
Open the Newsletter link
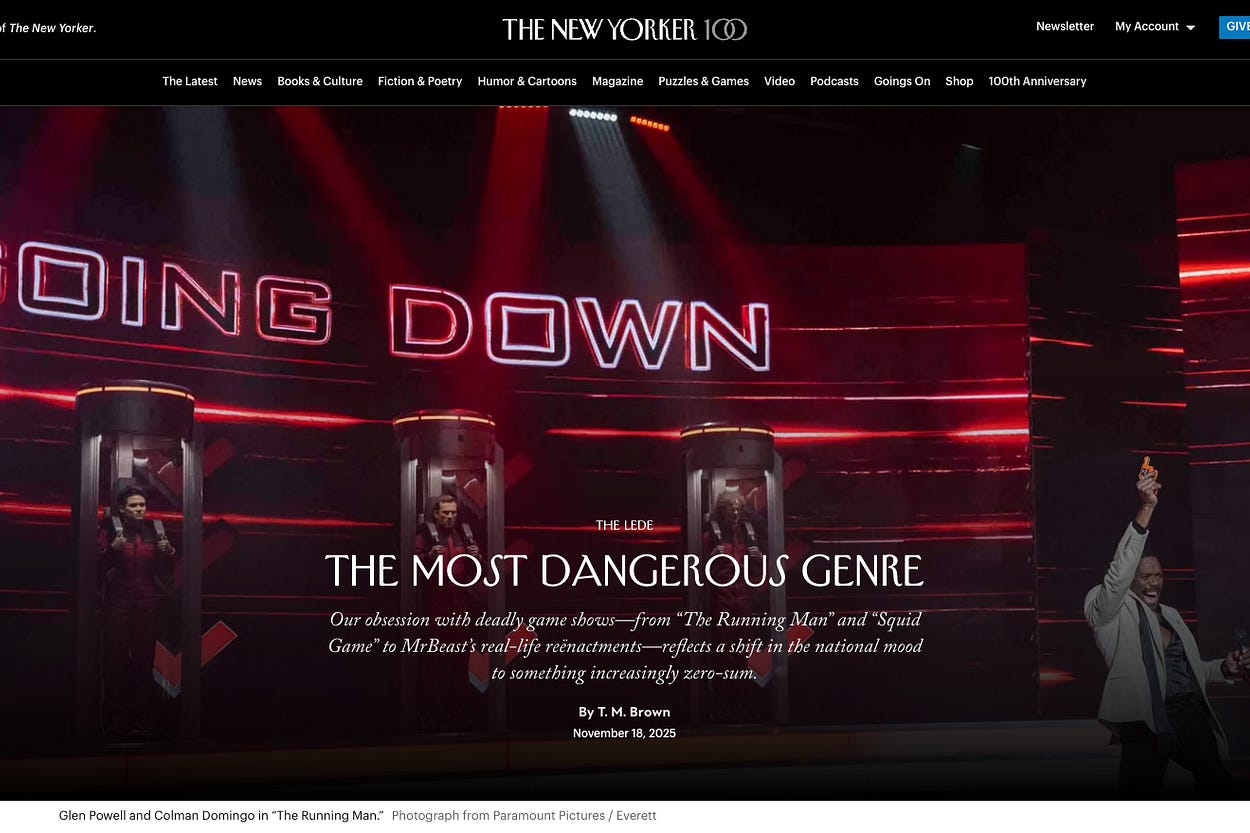click(x=1064, y=27)
